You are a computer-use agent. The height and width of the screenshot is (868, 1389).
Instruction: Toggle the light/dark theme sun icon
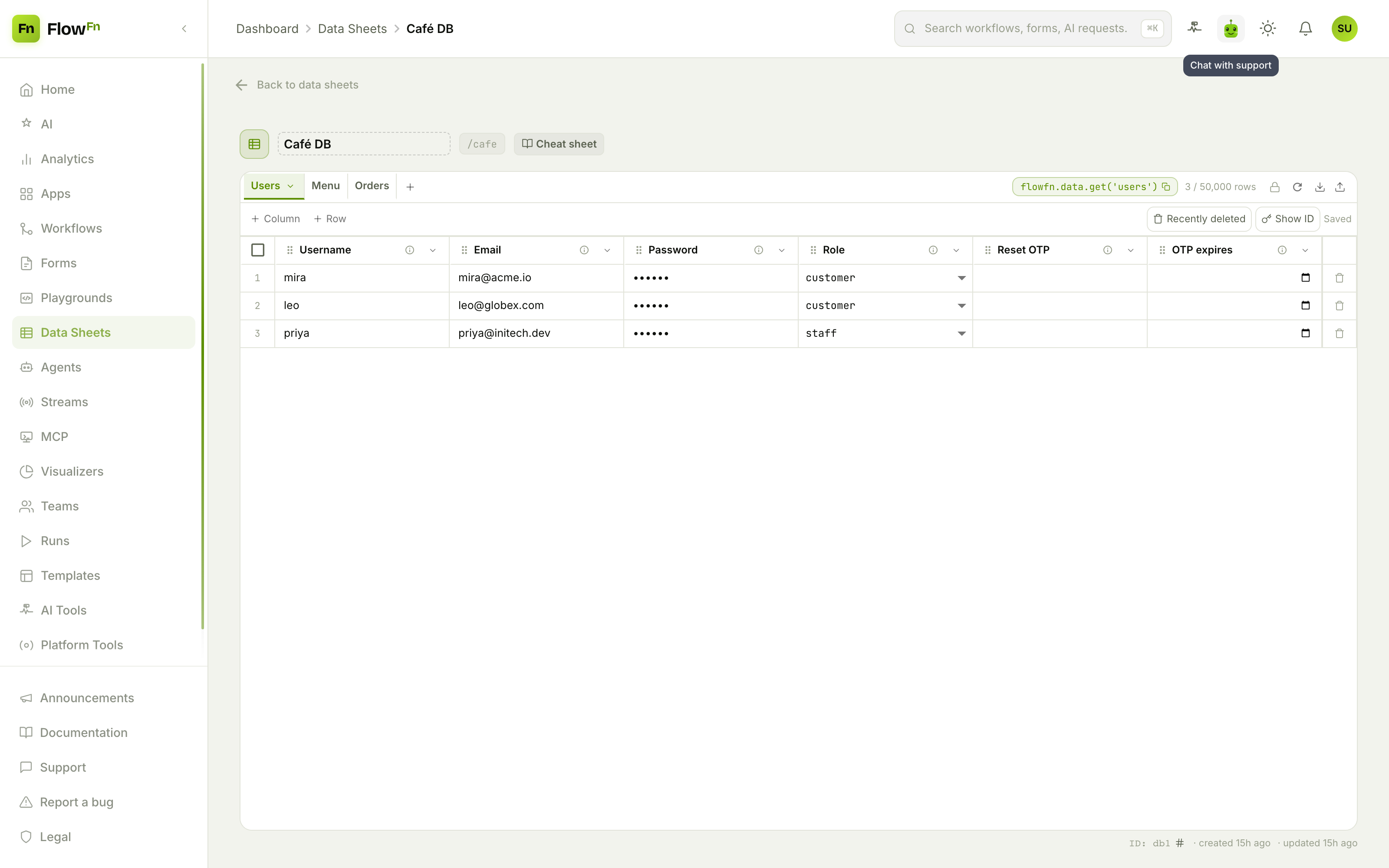[x=1268, y=28]
